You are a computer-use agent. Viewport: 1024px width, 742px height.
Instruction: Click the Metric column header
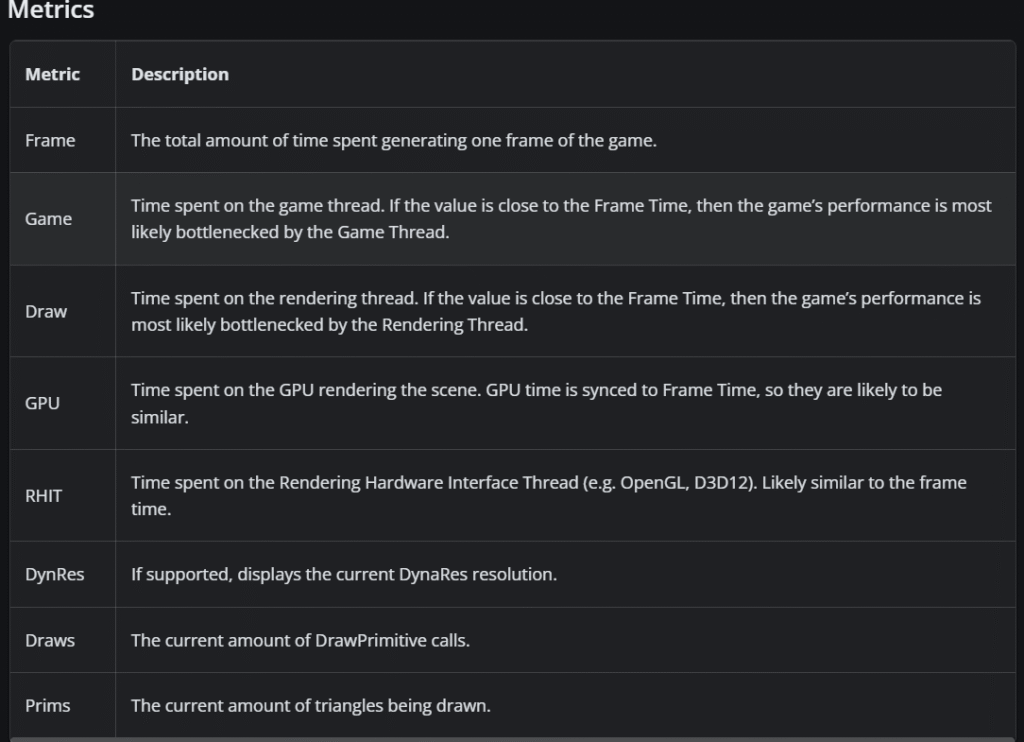(x=52, y=74)
